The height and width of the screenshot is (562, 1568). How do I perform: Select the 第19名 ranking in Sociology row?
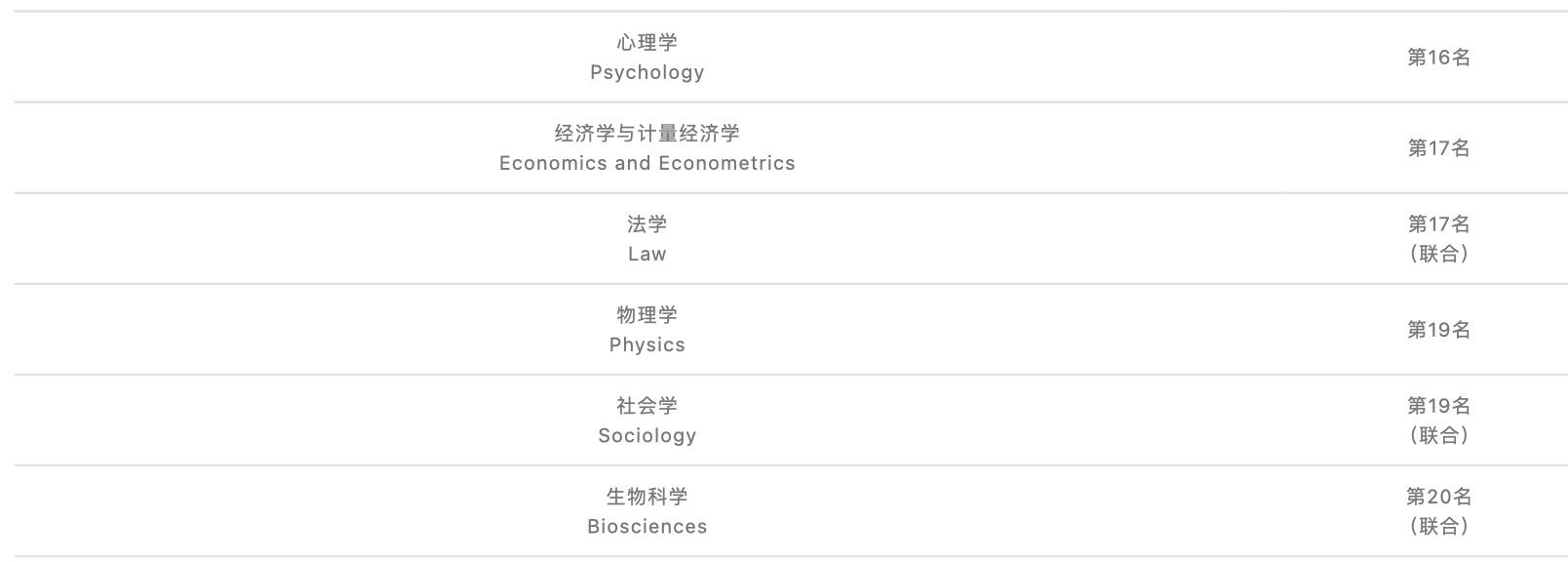pyautogui.click(x=1438, y=406)
